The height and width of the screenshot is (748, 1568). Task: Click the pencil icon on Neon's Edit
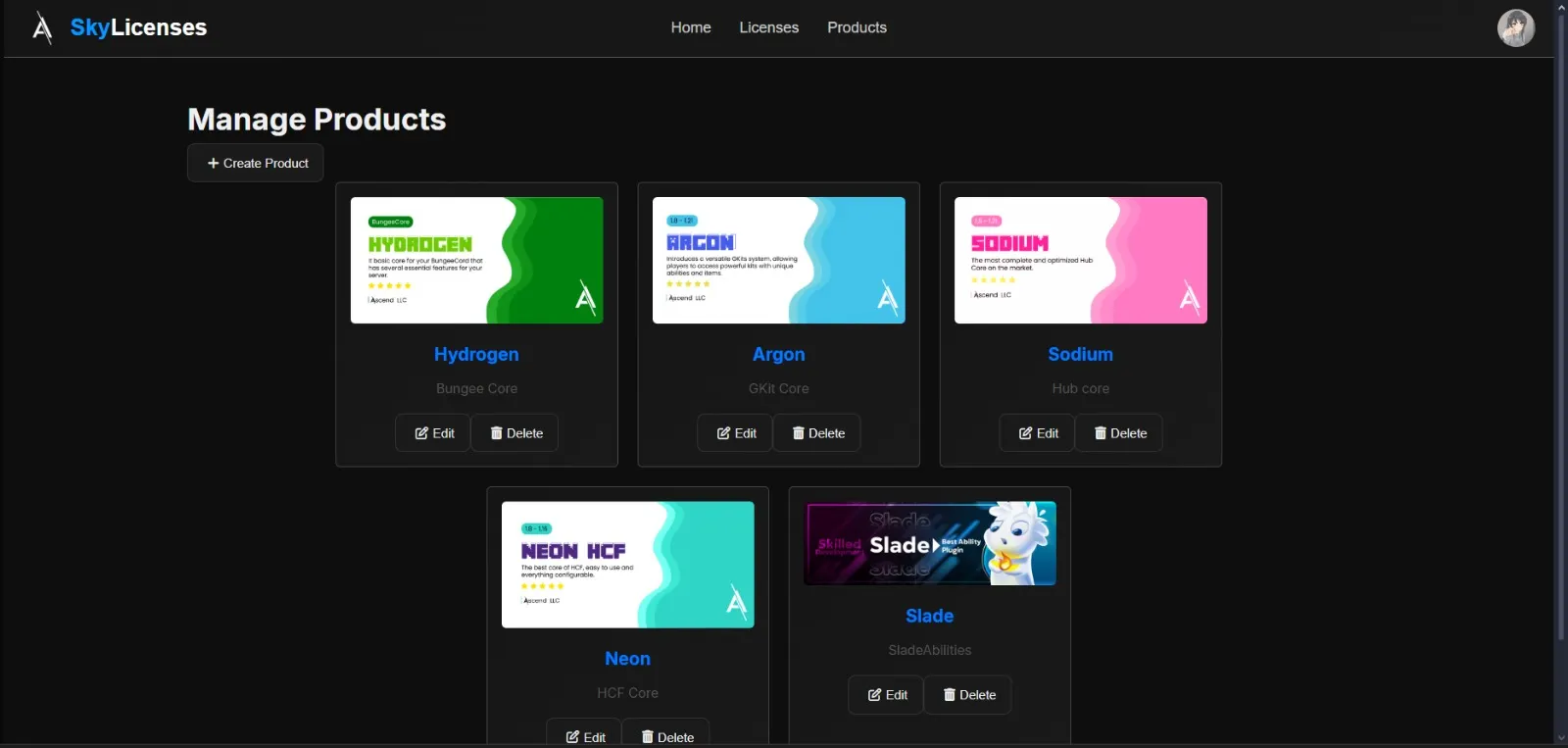[572, 737]
